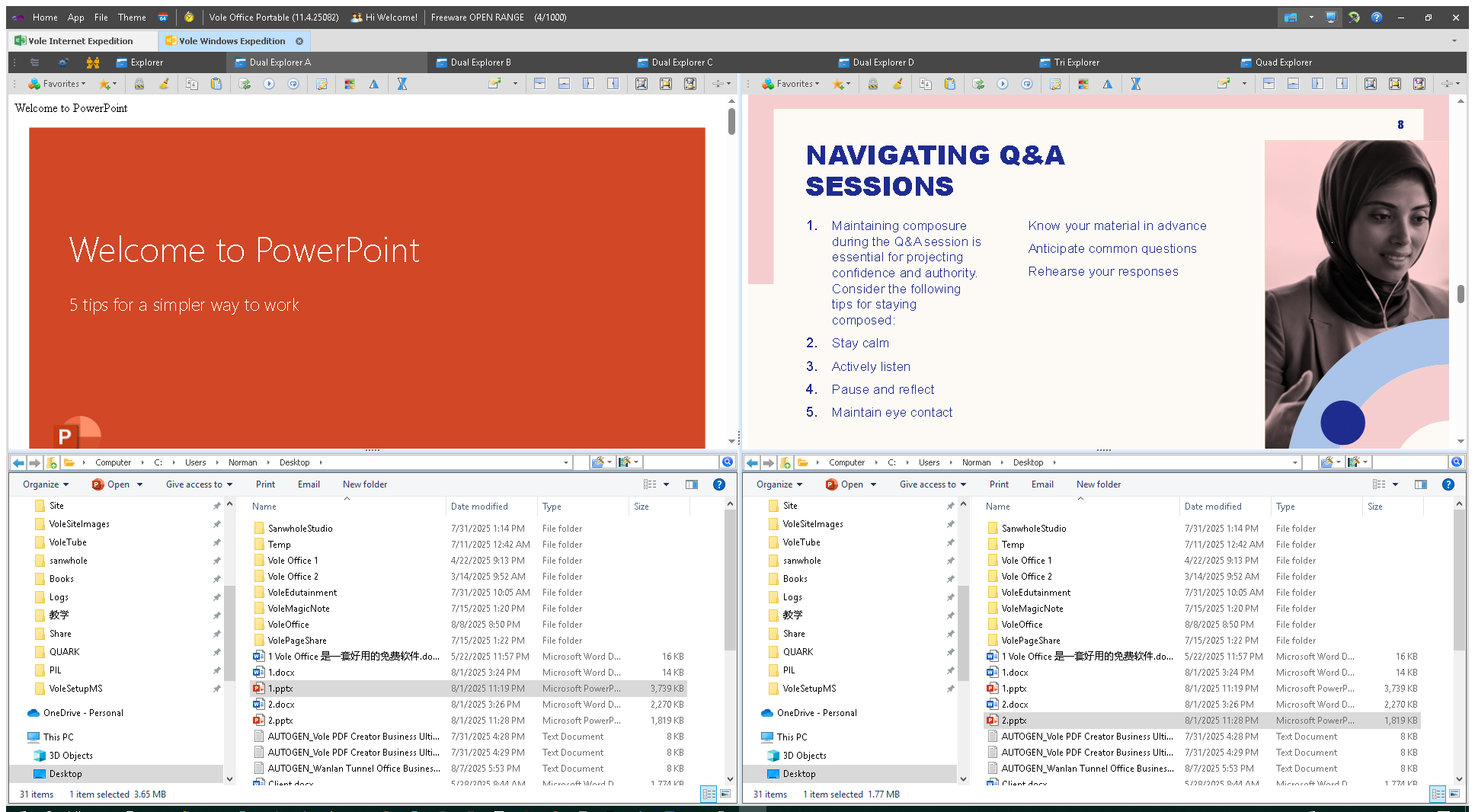This screenshot has height=812, width=1475.
Task: Click Email in right file browser
Action: 1042,484
